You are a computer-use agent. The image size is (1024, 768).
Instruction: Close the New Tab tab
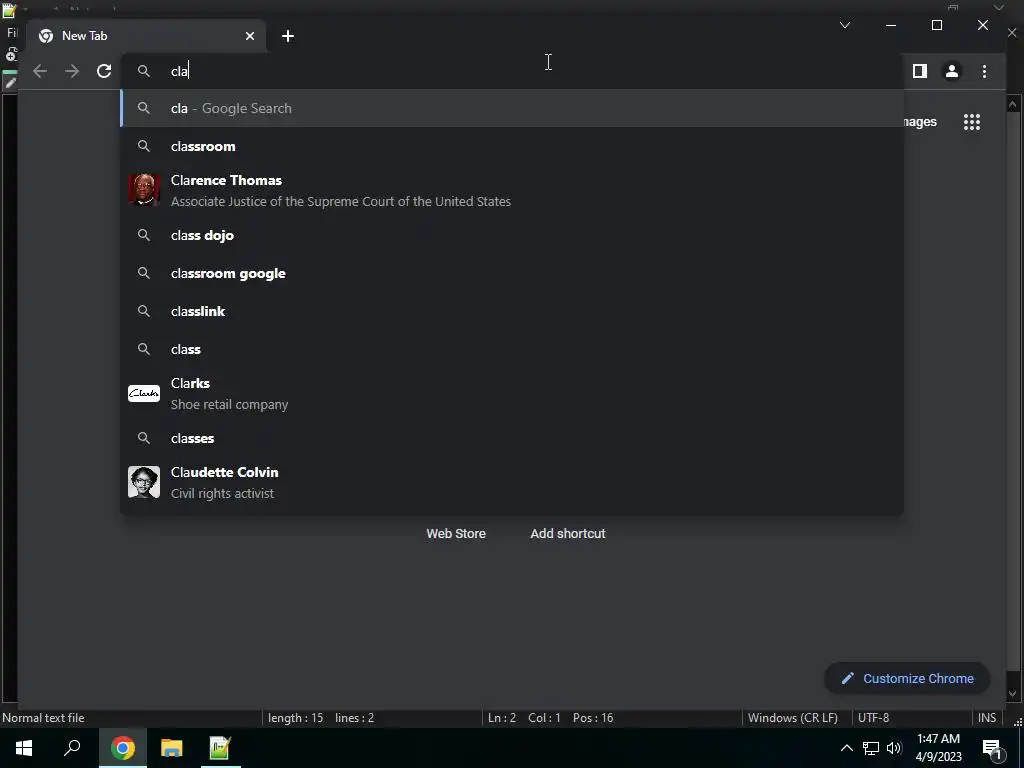pyautogui.click(x=249, y=36)
